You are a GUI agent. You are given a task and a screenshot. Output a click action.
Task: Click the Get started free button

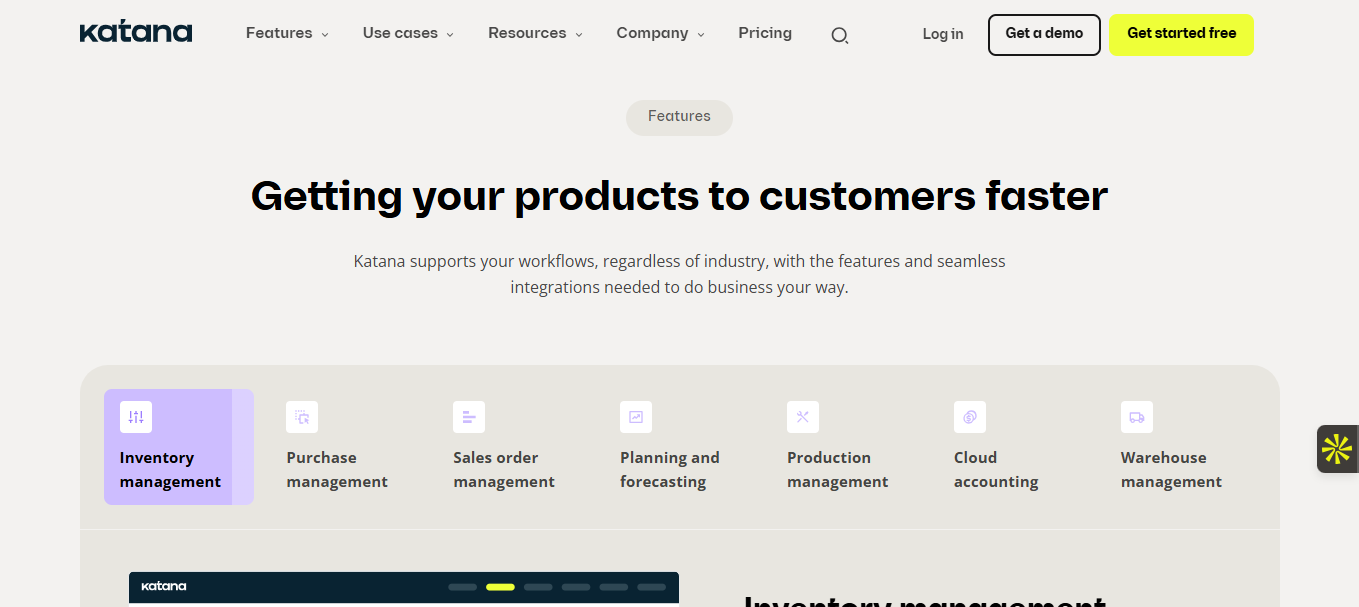point(1181,34)
